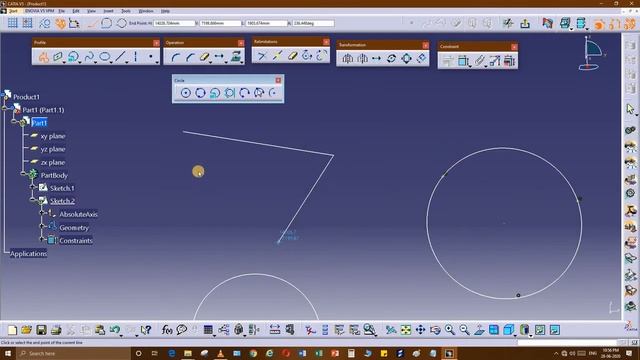Click the Zoom Out magnifier icon
This screenshot has width=640, height=360.
pyautogui.click(x=464, y=330)
